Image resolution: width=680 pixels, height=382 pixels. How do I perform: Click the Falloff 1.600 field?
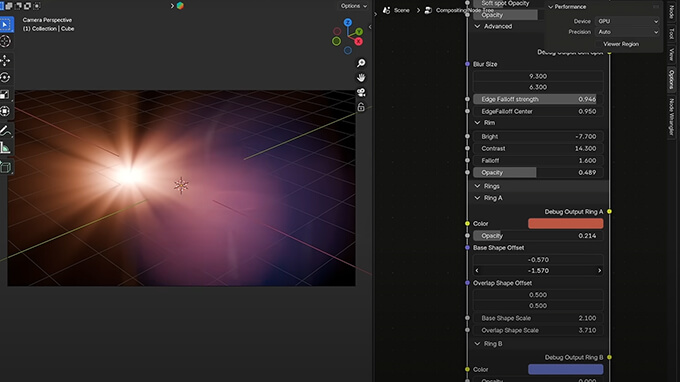click(x=538, y=160)
